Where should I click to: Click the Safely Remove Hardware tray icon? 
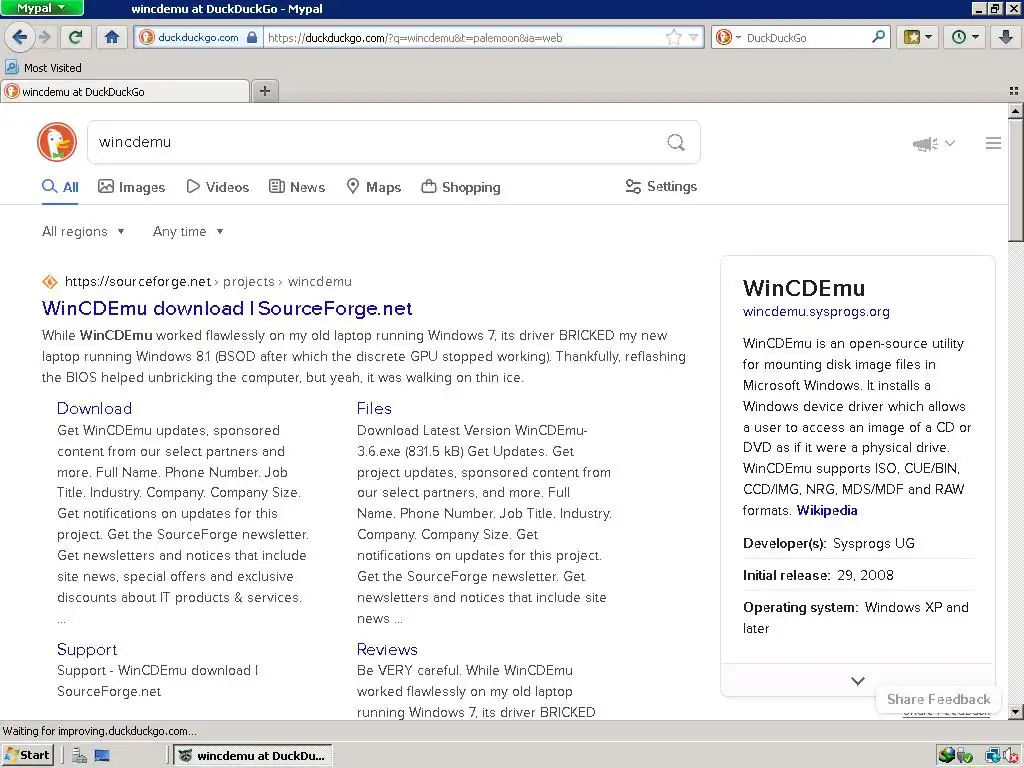click(965, 756)
